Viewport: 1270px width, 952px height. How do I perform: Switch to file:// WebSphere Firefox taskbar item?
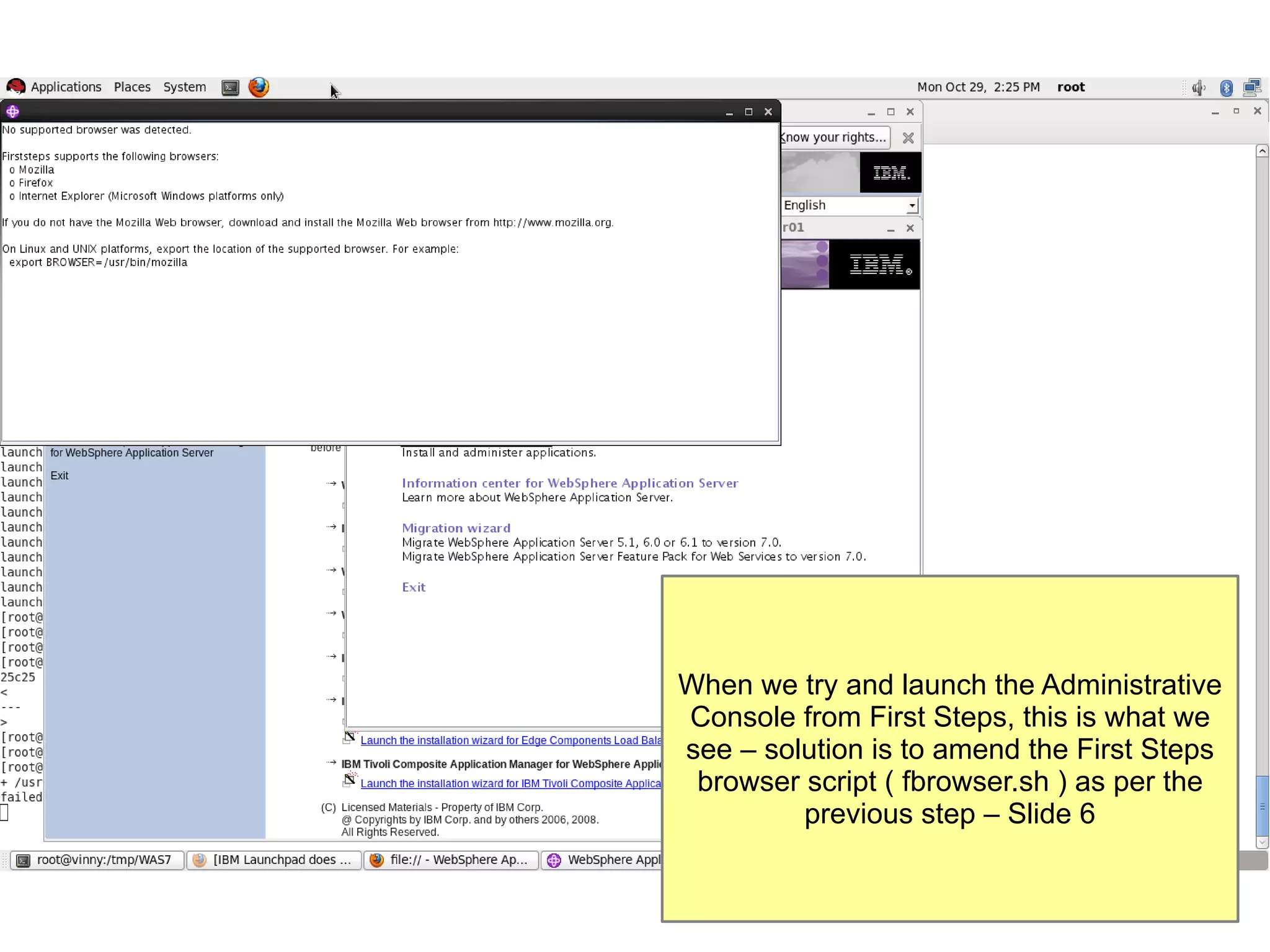(450, 860)
